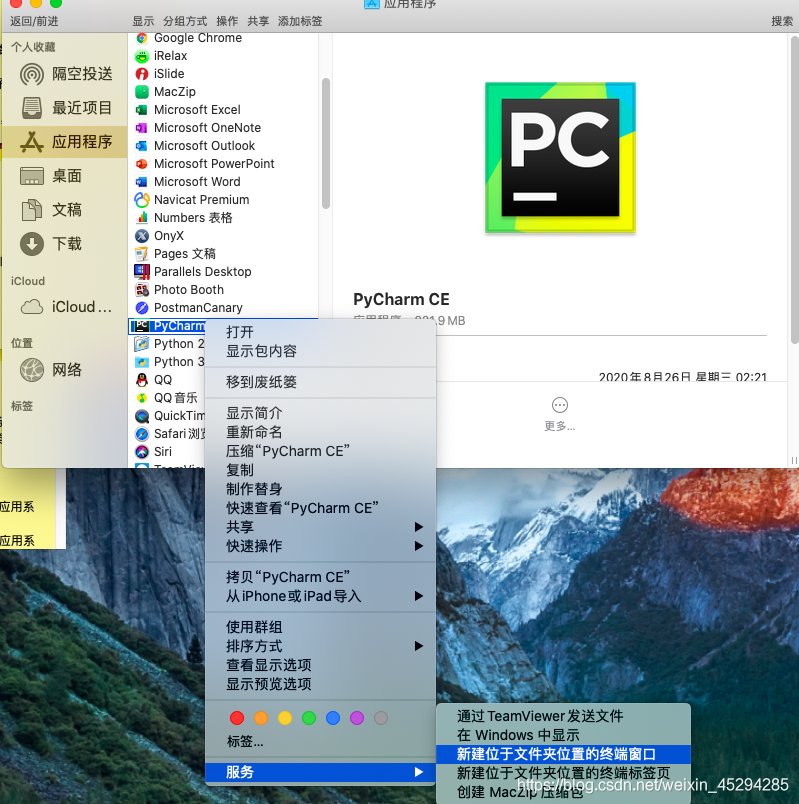Select the Microsoft Word icon
This screenshot has width=799, height=804.
142,182
